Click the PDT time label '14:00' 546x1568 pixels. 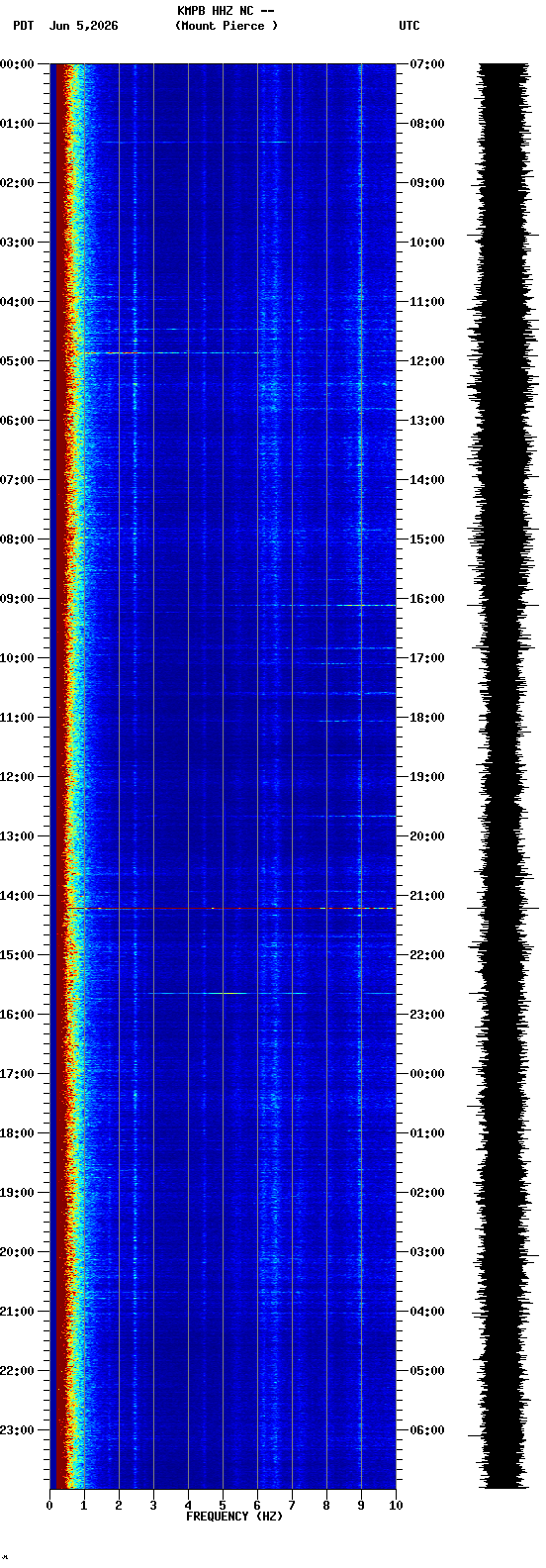click(17, 896)
